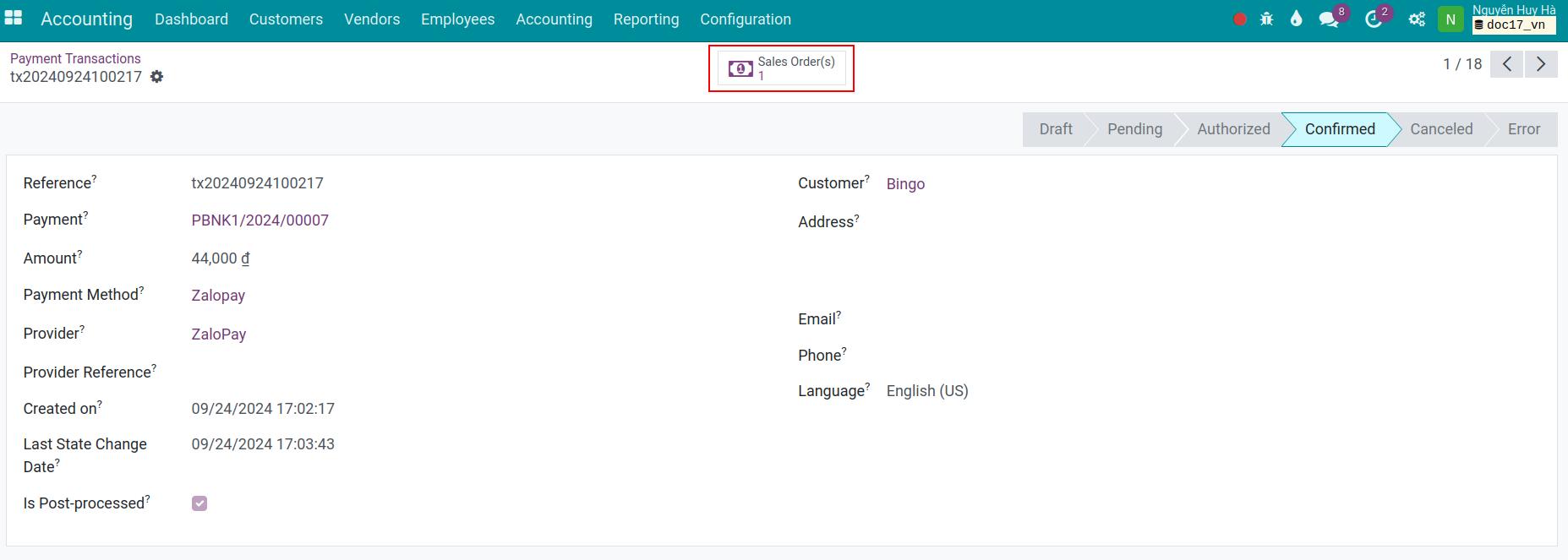
Task: Click the water drop icon in navbar
Action: click(x=1296, y=19)
